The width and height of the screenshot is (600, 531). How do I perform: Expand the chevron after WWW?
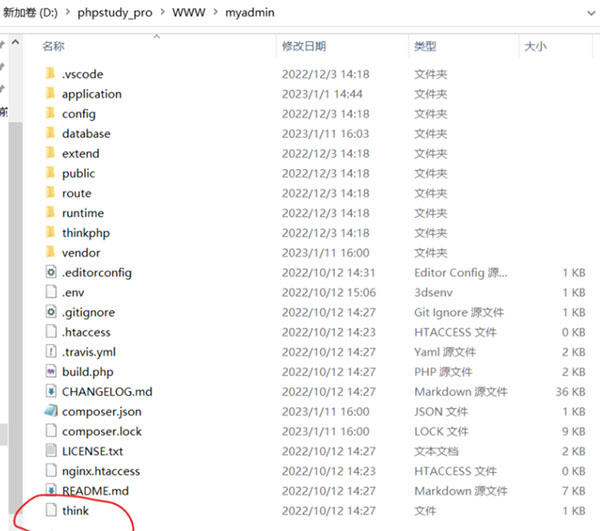click(x=215, y=12)
